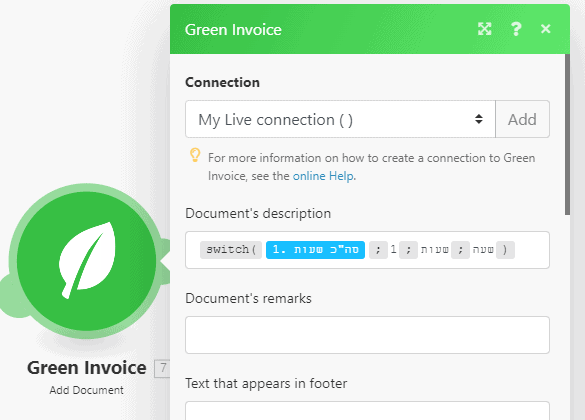Click the first semicolon separator token
The height and width of the screenshot is (420, 585).
pos(378,250)
